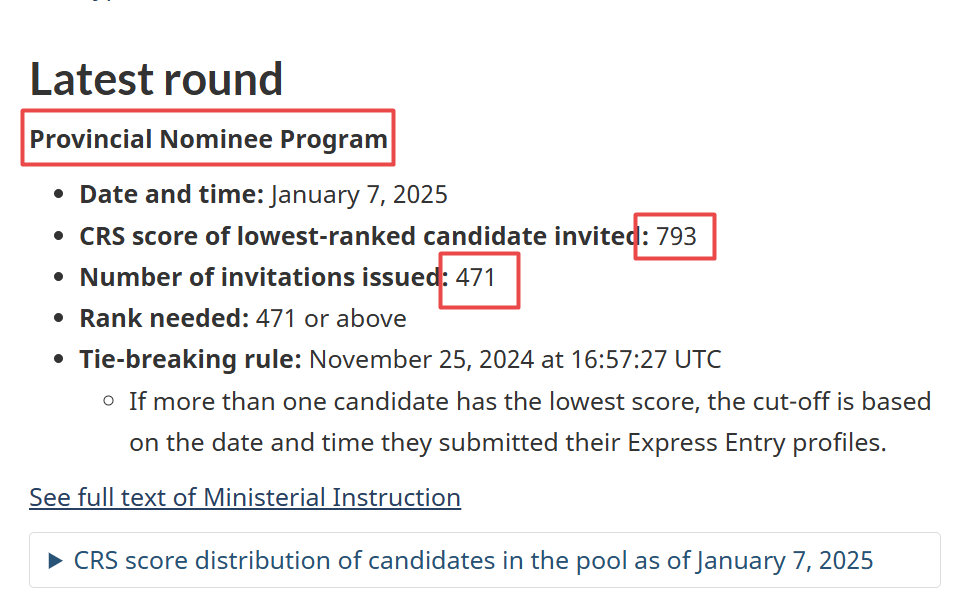This screenshot has height=603, width=967.
Task: Click the 793 CRS score value
Action: [x=676, y=237]
